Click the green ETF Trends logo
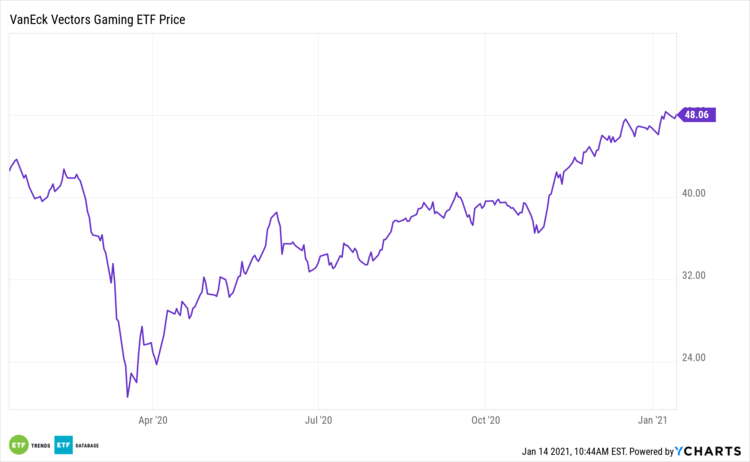 pos(18,444)
